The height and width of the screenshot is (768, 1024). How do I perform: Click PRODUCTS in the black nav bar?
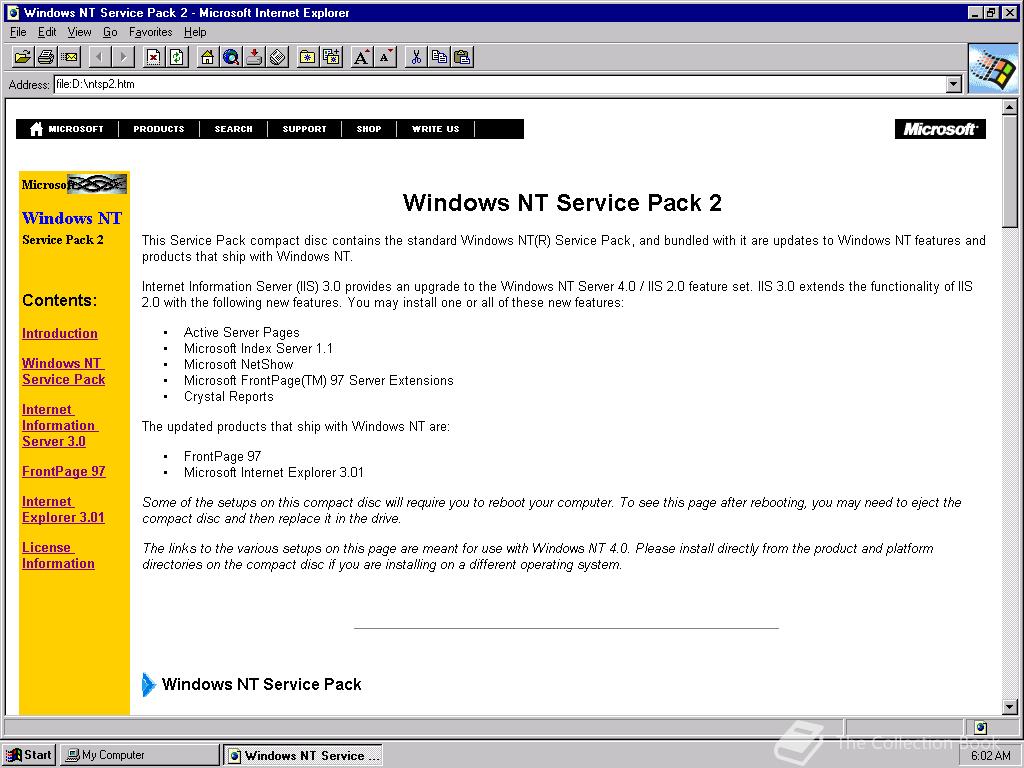click(159, 129)
